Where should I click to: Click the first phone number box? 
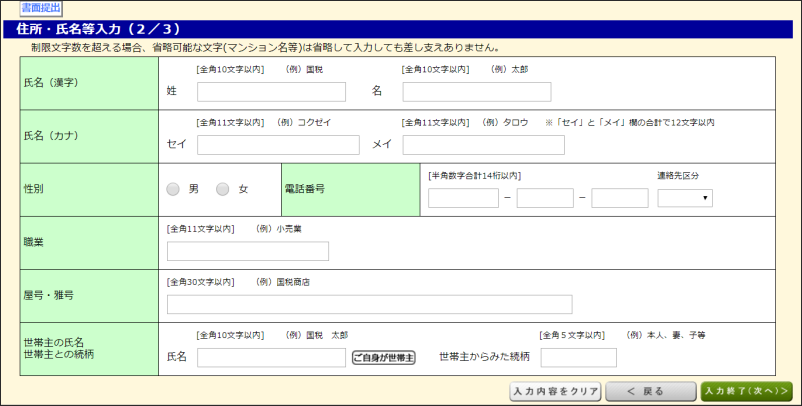(463, 198)
